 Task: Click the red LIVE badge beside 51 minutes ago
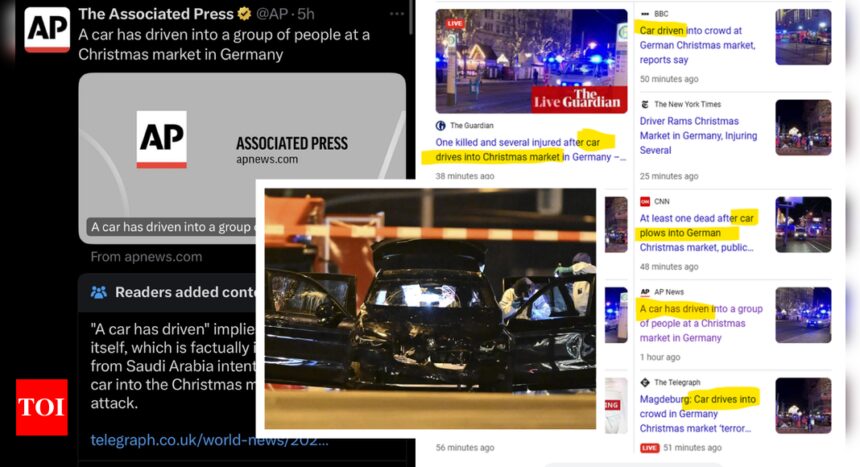click(x=649, y=448)
